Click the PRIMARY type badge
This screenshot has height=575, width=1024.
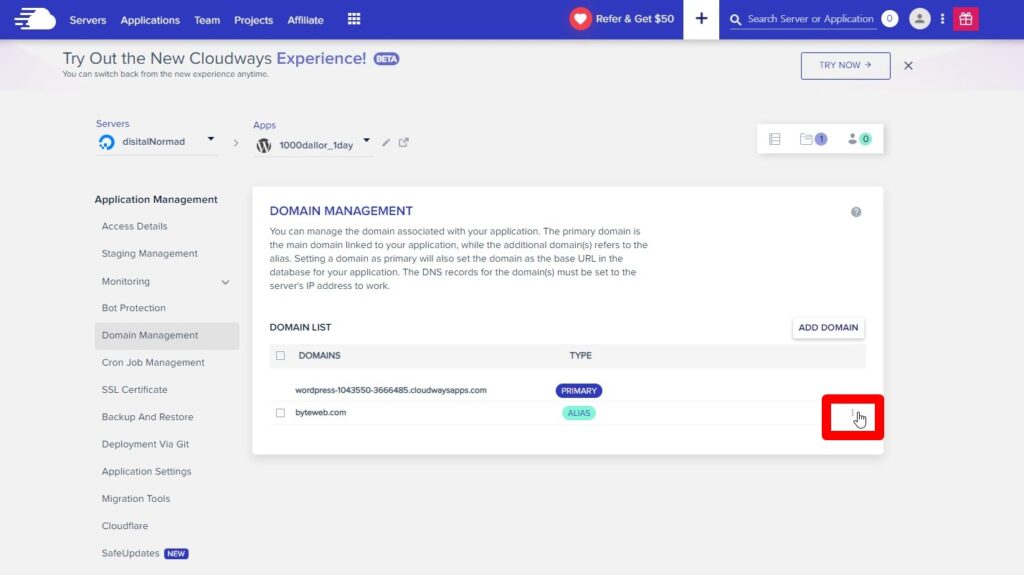pyautogui.click(x=579, y=391)
